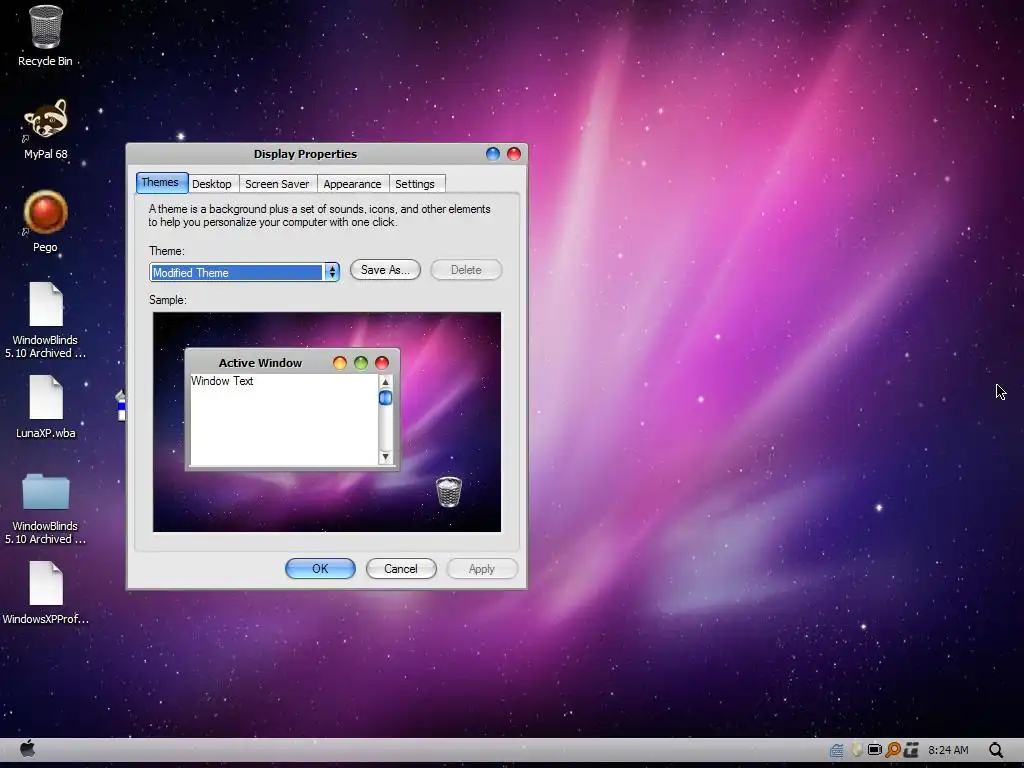Screen dimensions: 1024x768
Task: Close the Display Properties dialog
Action: pos(514,153)
